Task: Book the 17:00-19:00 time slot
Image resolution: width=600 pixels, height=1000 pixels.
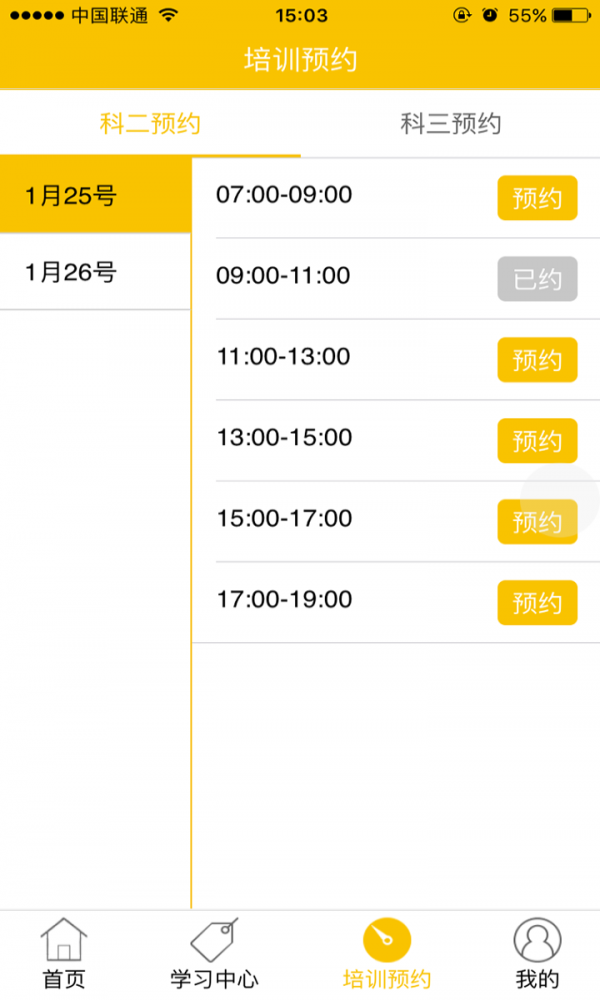Action: pyautogui.click(x=537, y=603)
